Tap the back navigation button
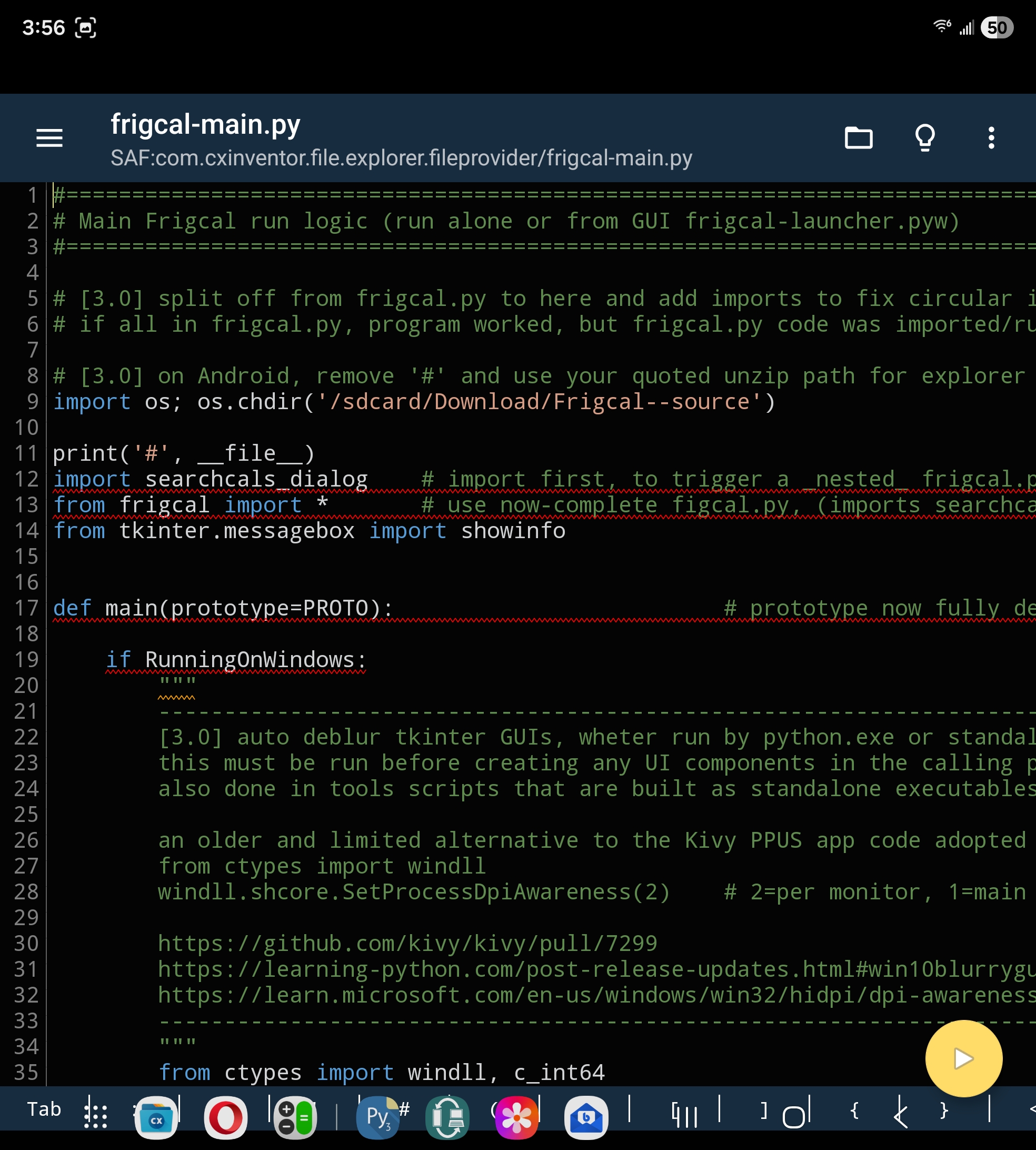 [901, 1116]
